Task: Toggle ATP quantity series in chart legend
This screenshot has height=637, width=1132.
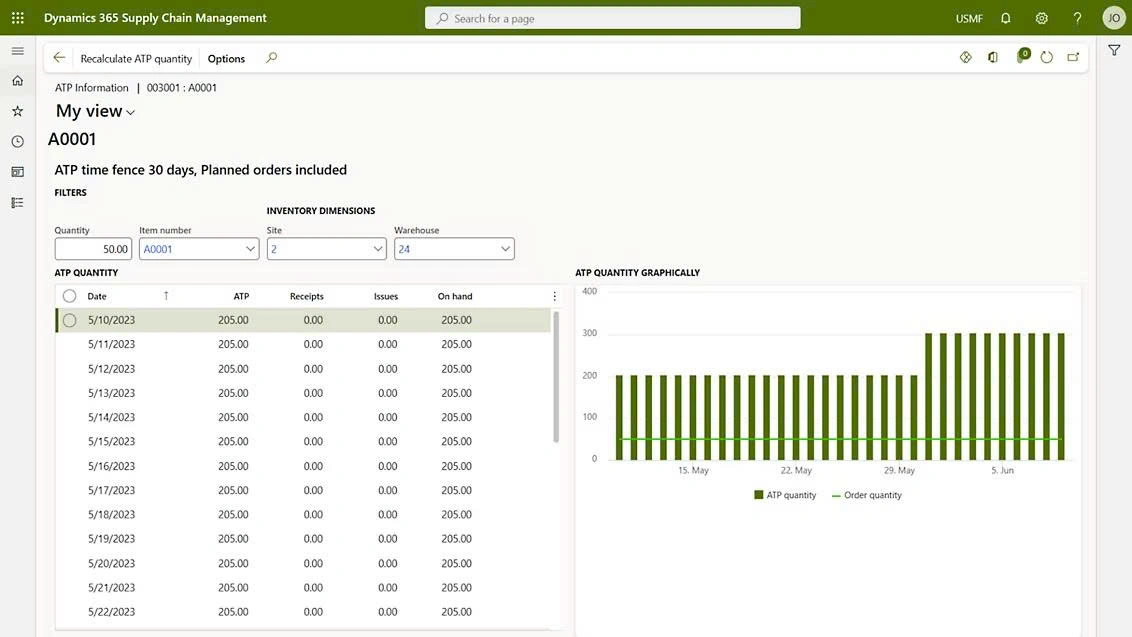Action: [x=785, y=495]
